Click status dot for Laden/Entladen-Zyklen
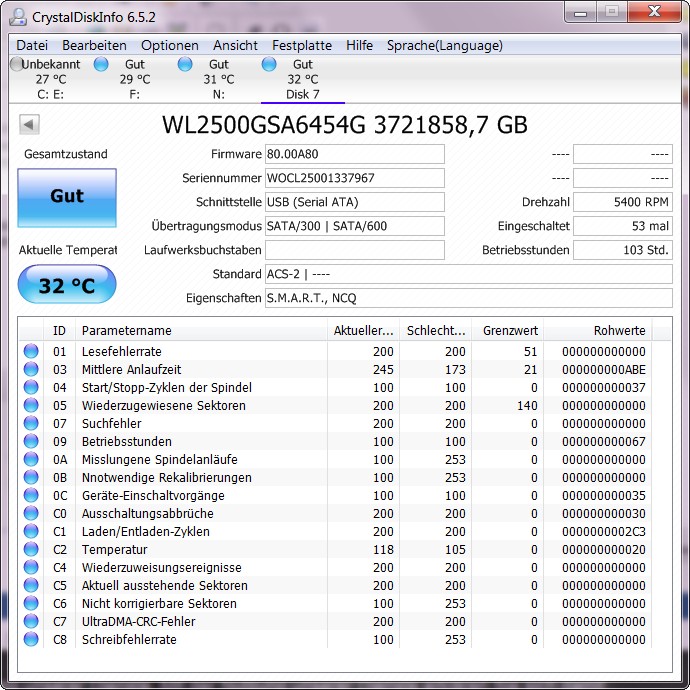This screenshot has width=690, height=690. click(31, 532)
